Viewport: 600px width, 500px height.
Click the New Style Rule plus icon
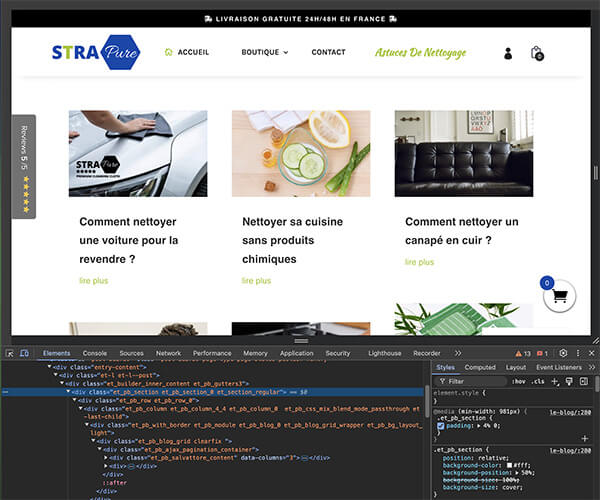(555, 381)
